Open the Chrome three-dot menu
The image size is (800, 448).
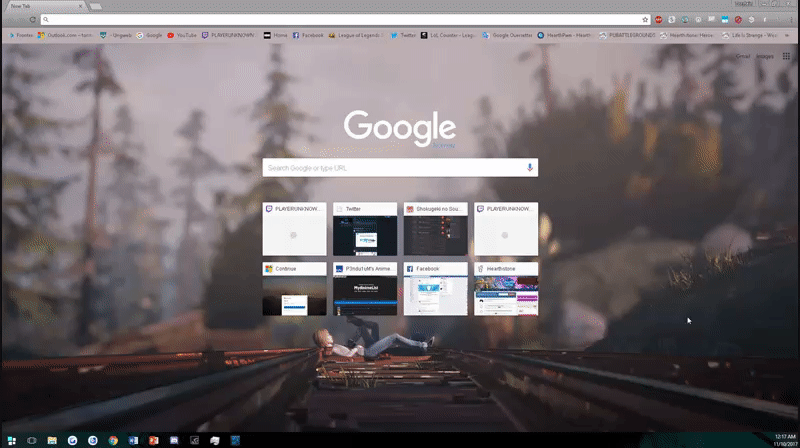(x=791, y=20)
